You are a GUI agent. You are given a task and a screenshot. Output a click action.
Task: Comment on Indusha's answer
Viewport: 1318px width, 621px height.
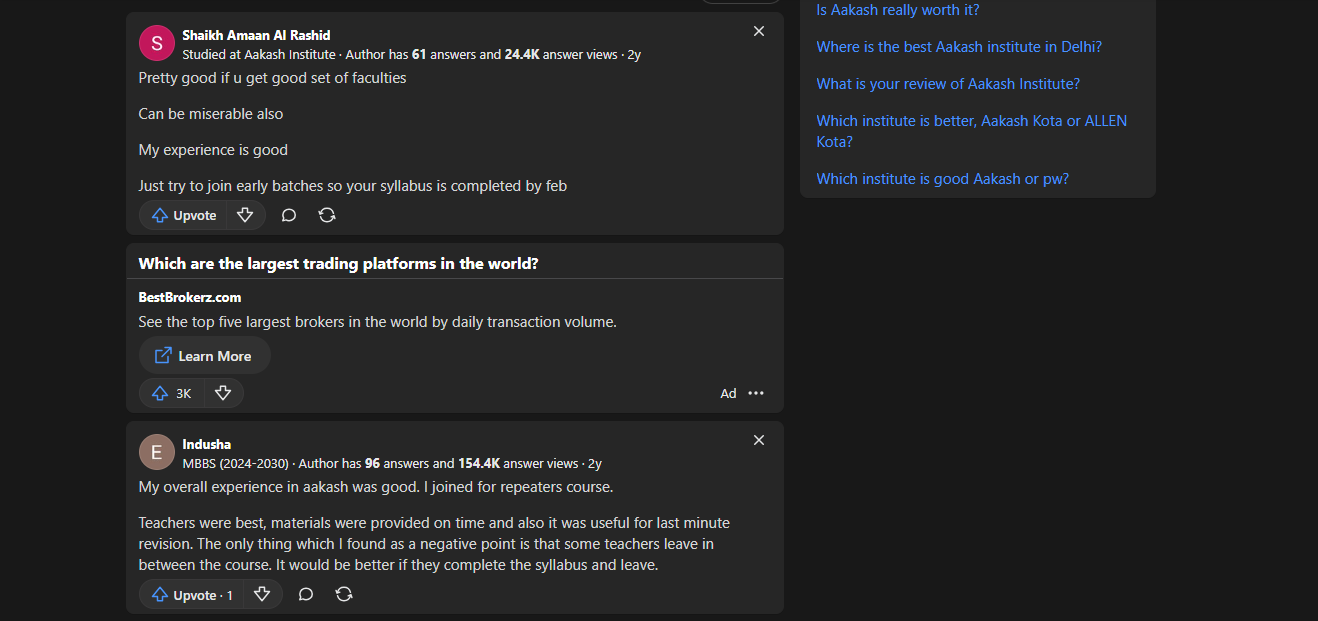pos(306,594)
